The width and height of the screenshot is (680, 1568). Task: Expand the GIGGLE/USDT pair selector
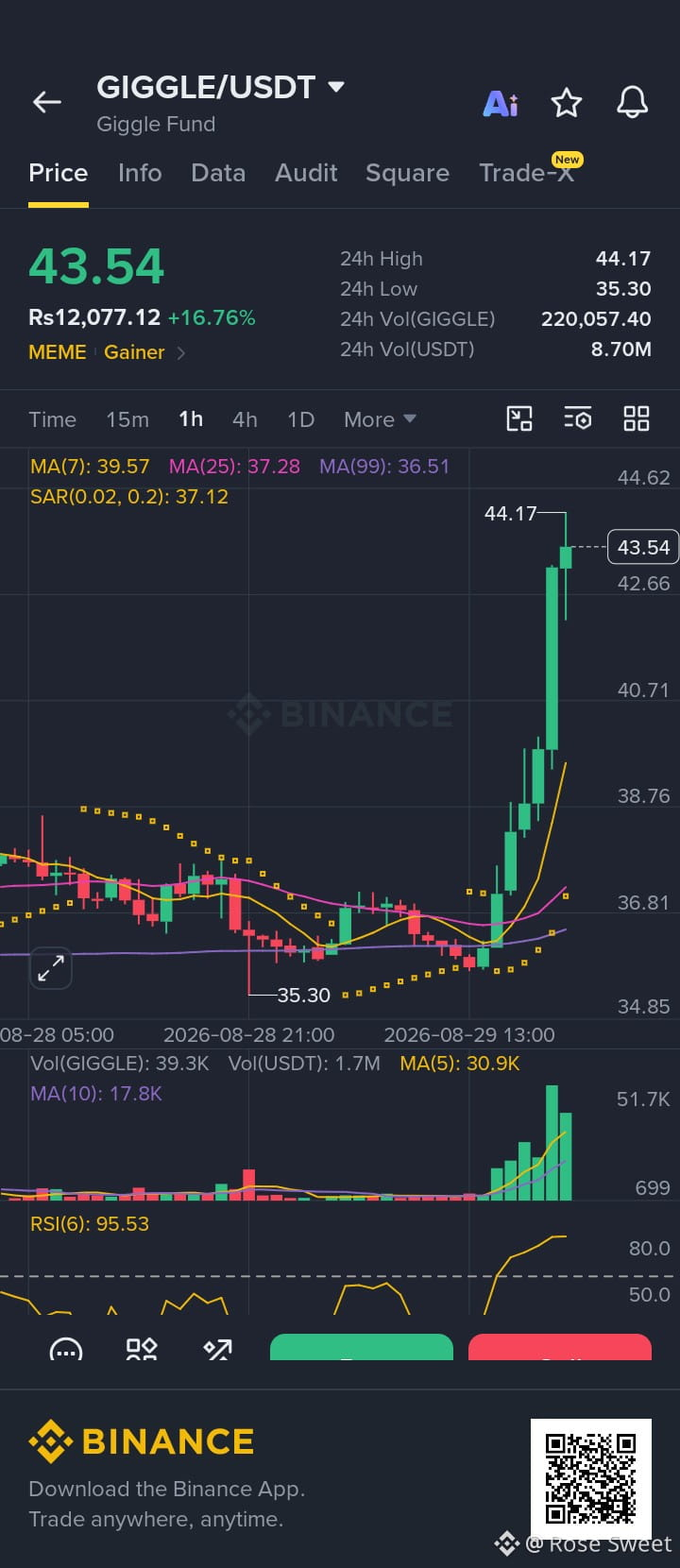tap(336, 87)
